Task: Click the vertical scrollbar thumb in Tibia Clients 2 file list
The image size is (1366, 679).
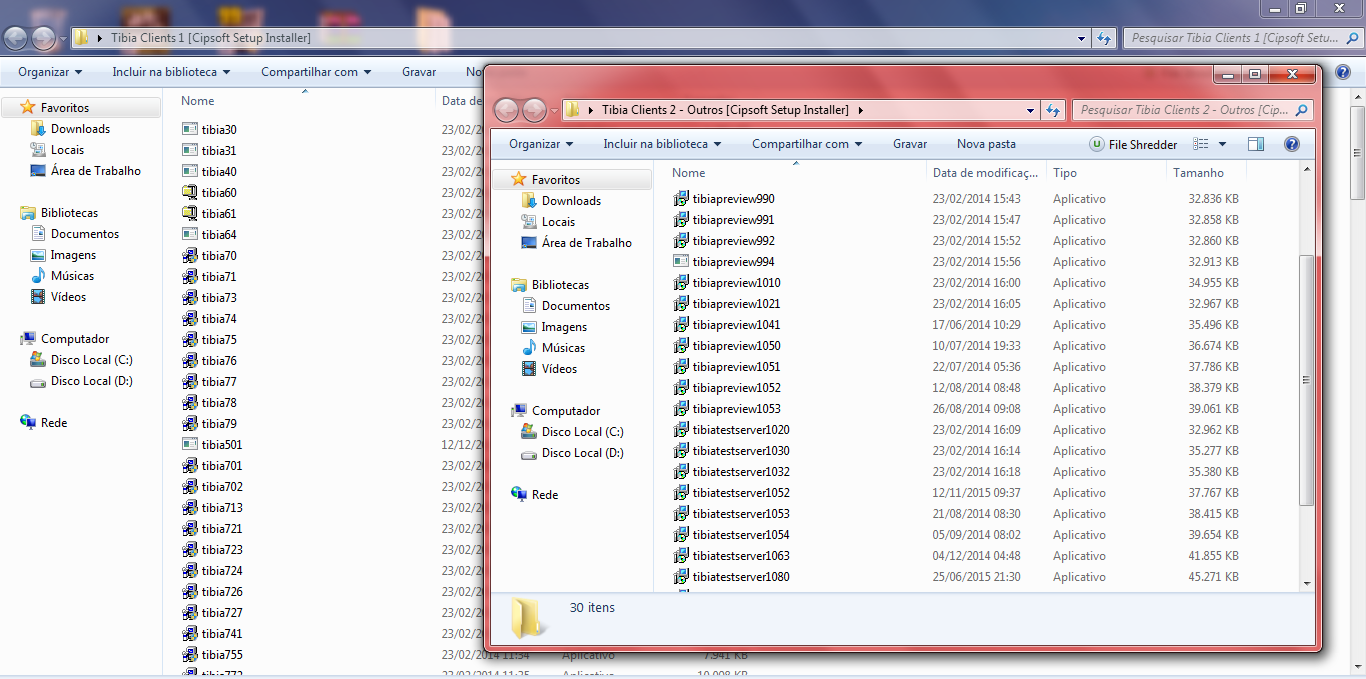Action: coord(1306,380)
